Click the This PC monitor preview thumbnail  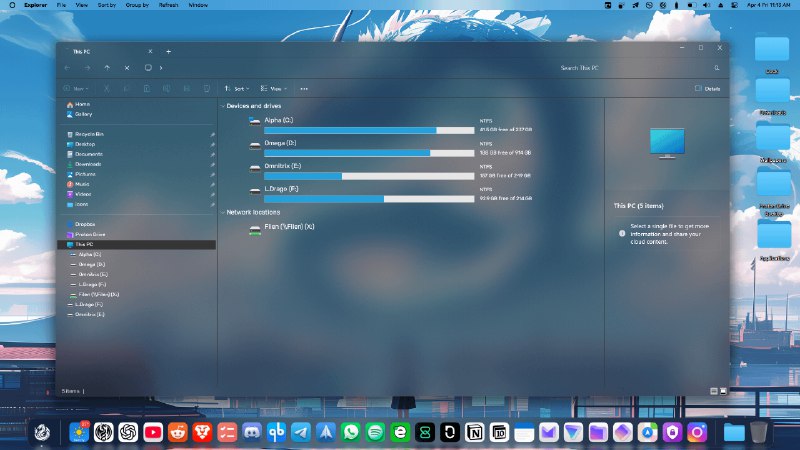point(667,143)
